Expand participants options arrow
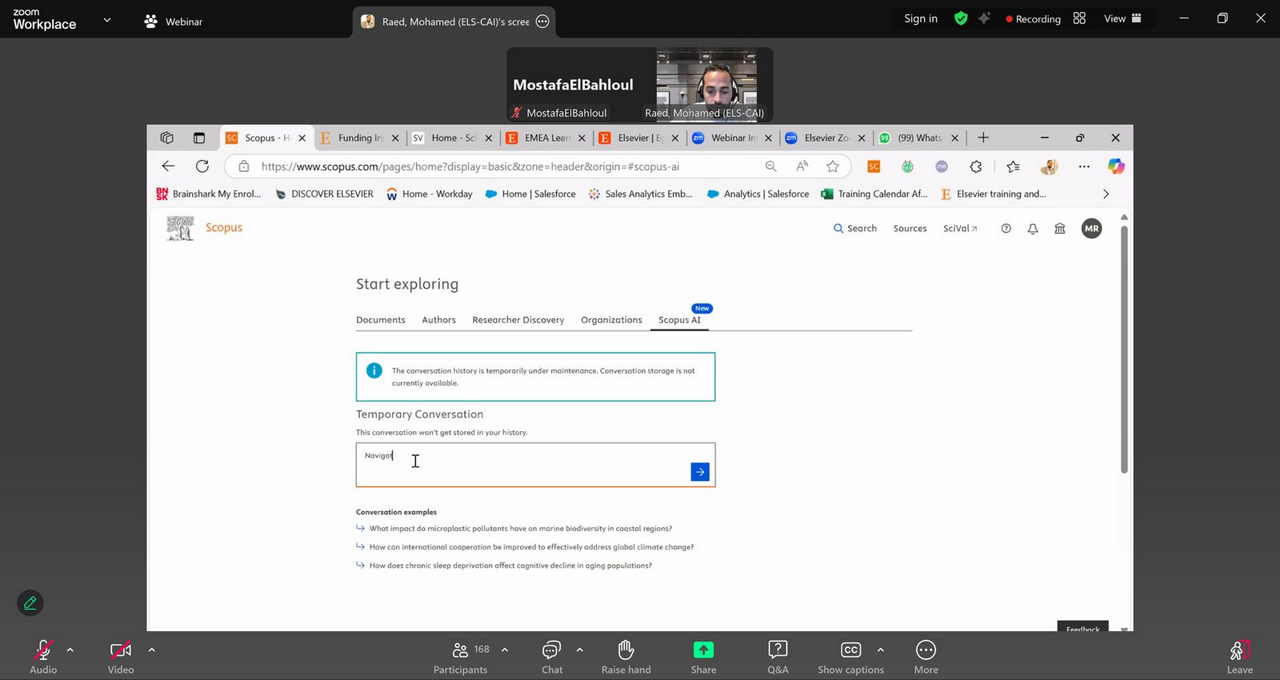 coord(504,650)
